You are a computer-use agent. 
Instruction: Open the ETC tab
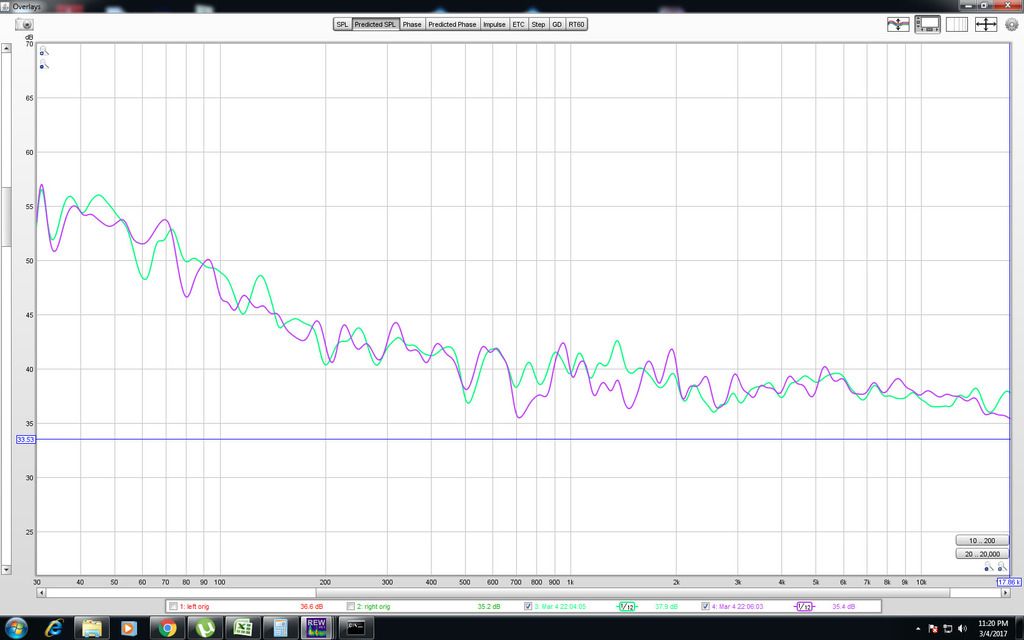pyautogui.click(x=519, y=24)
